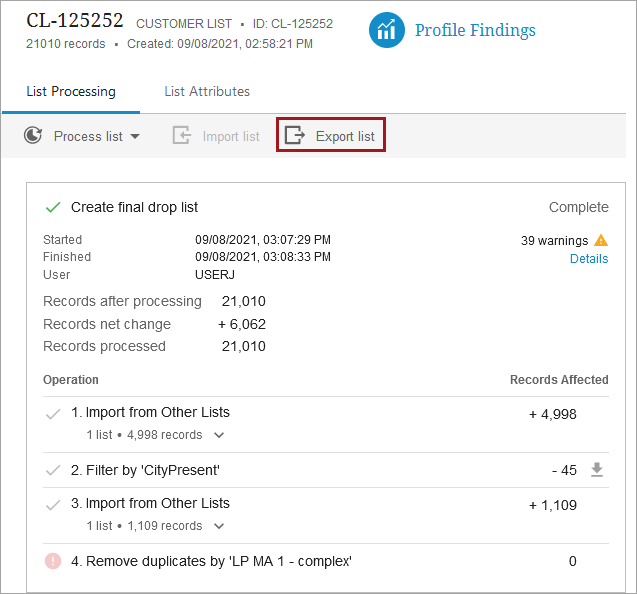Click 1 list • 4,998 records subtext
Screen dimensions: 637x594
pyautogui.click(x=144, y=435)
